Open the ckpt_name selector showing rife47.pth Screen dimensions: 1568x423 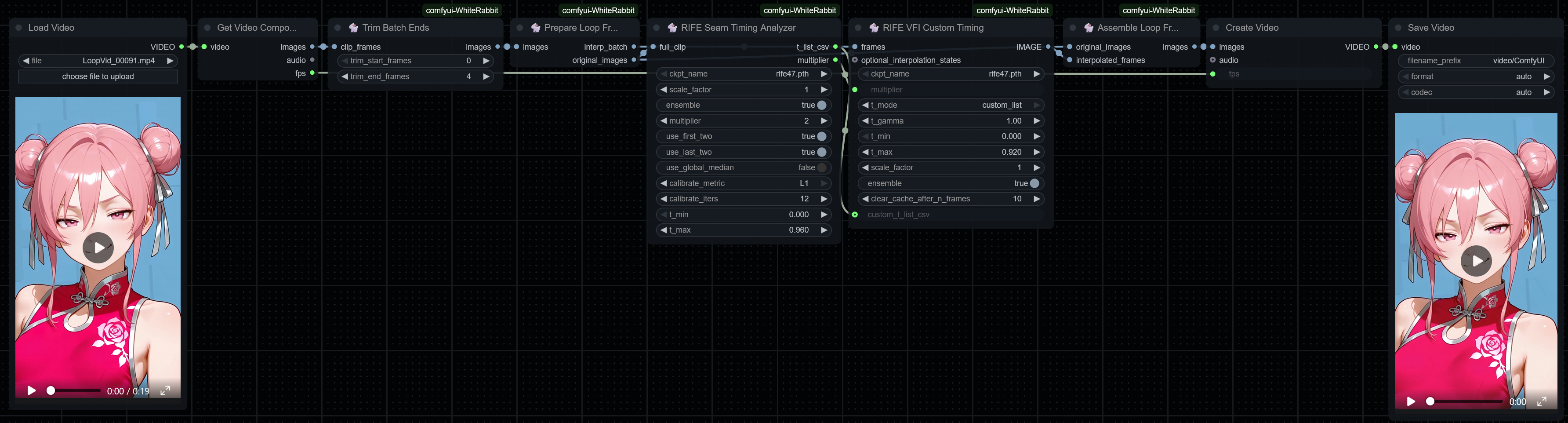pos(743,73)
